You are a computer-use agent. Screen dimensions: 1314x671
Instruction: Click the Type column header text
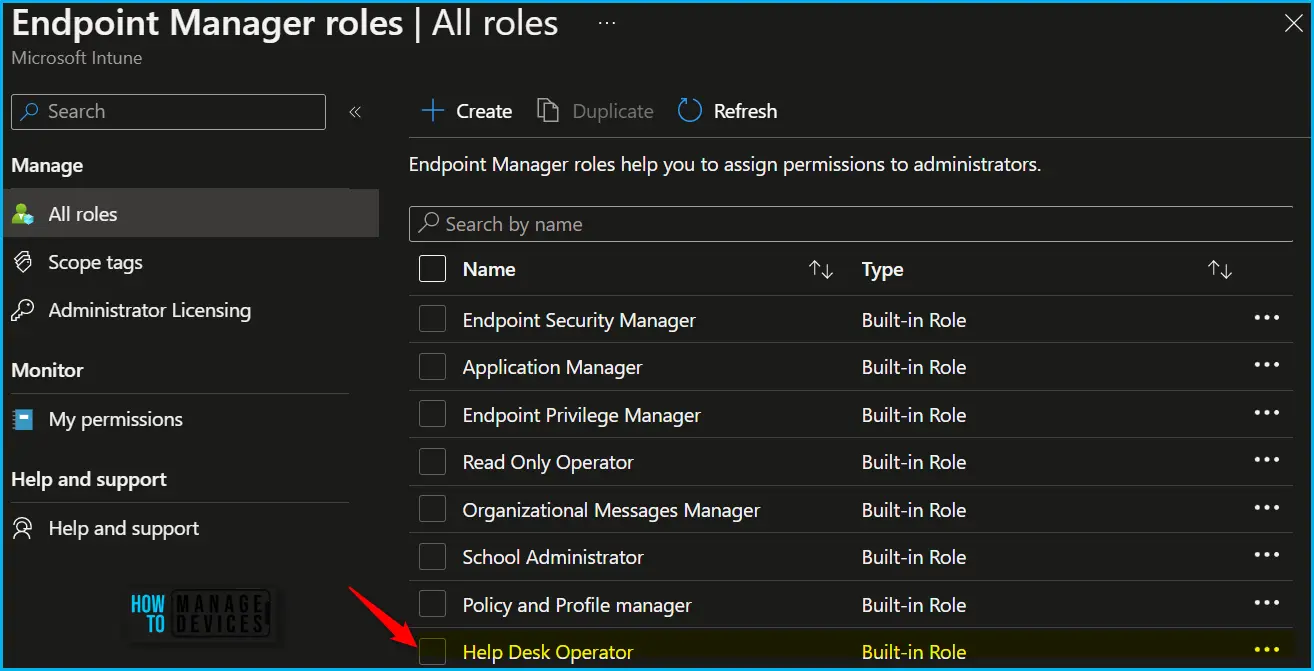tap(882, 269)
